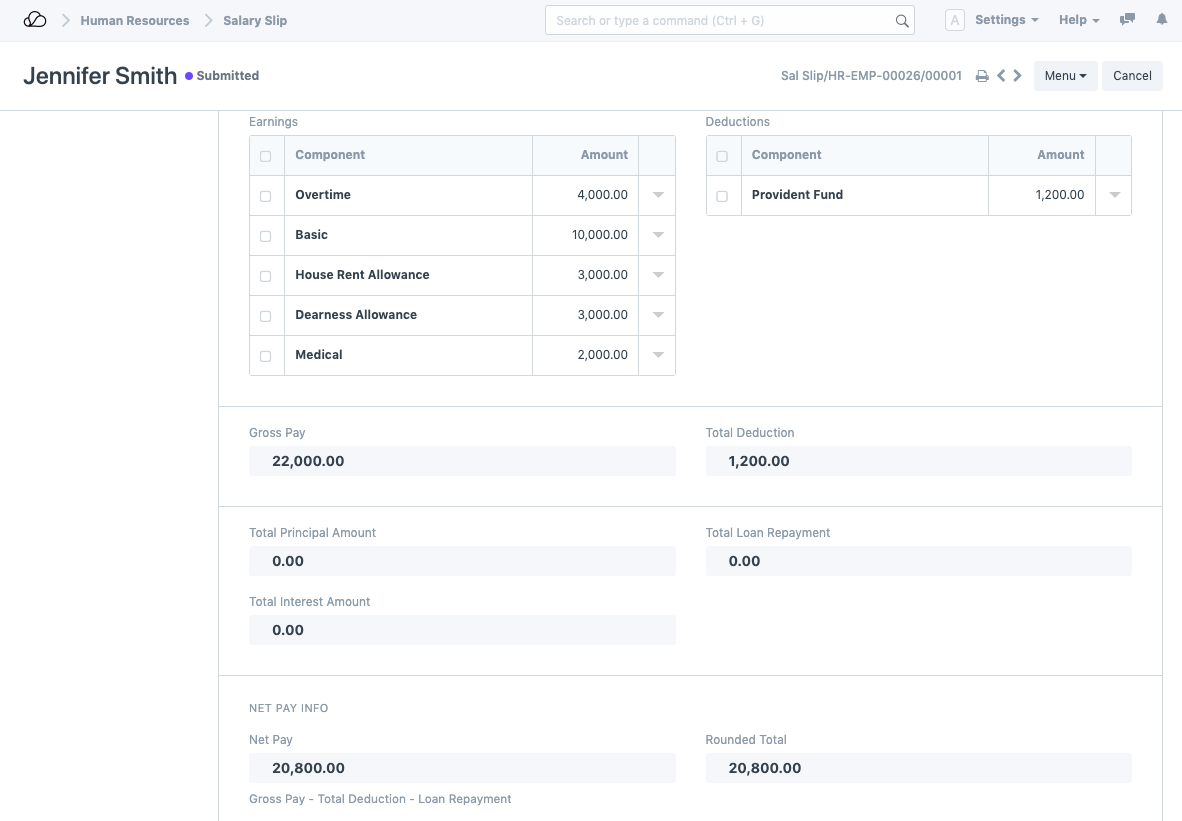This screenshot has height=821, width=1182.
Task: Open the Settings menu
Action: point(1006,20)
